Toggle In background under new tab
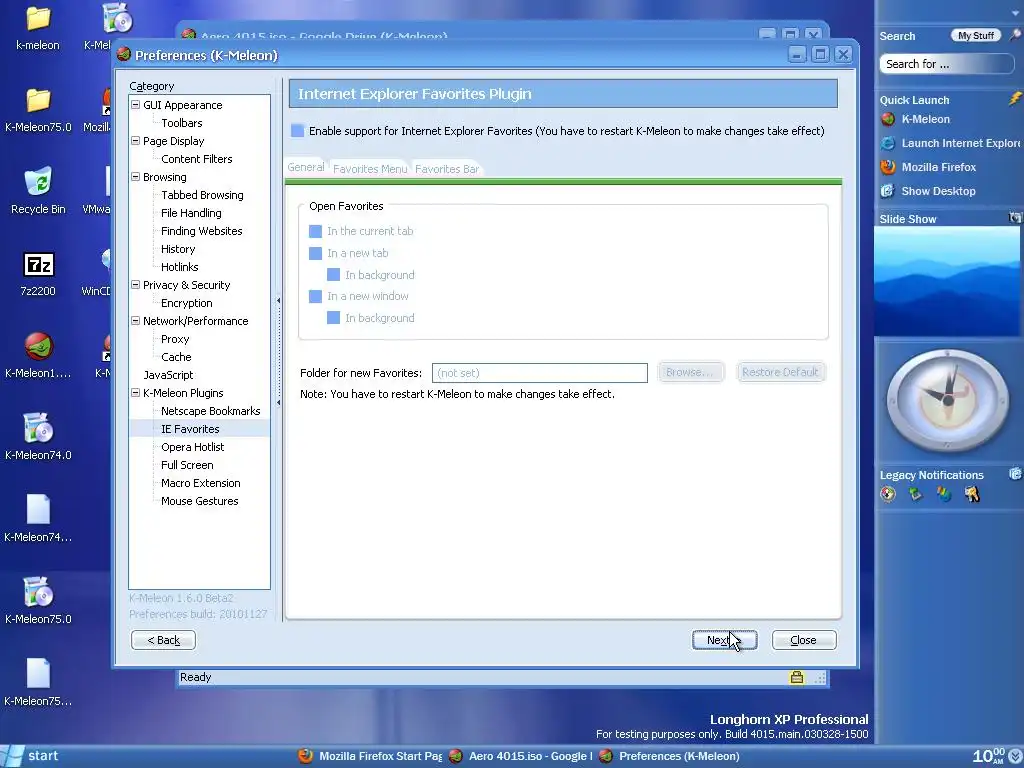The height and width of the screenshot is (768, 1024). [334, 275]
